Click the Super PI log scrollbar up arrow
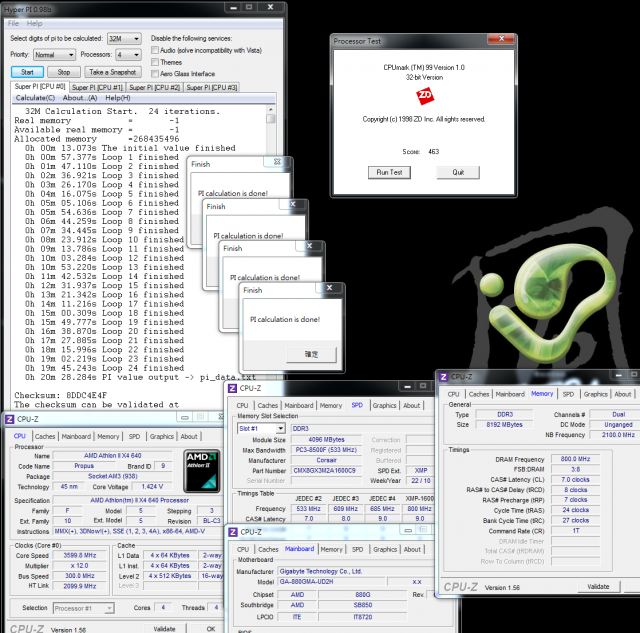Screen dimensions: 640x633 point(270,110)
